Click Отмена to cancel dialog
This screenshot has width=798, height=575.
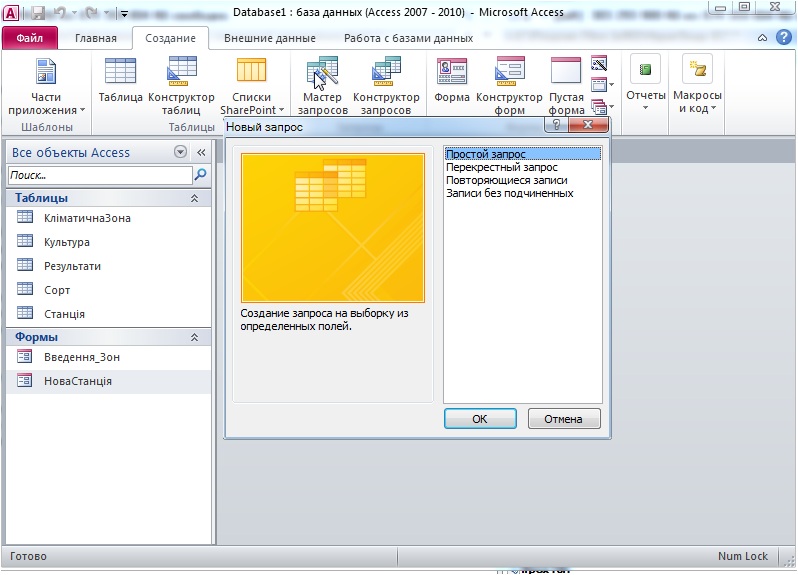[563, 419]
